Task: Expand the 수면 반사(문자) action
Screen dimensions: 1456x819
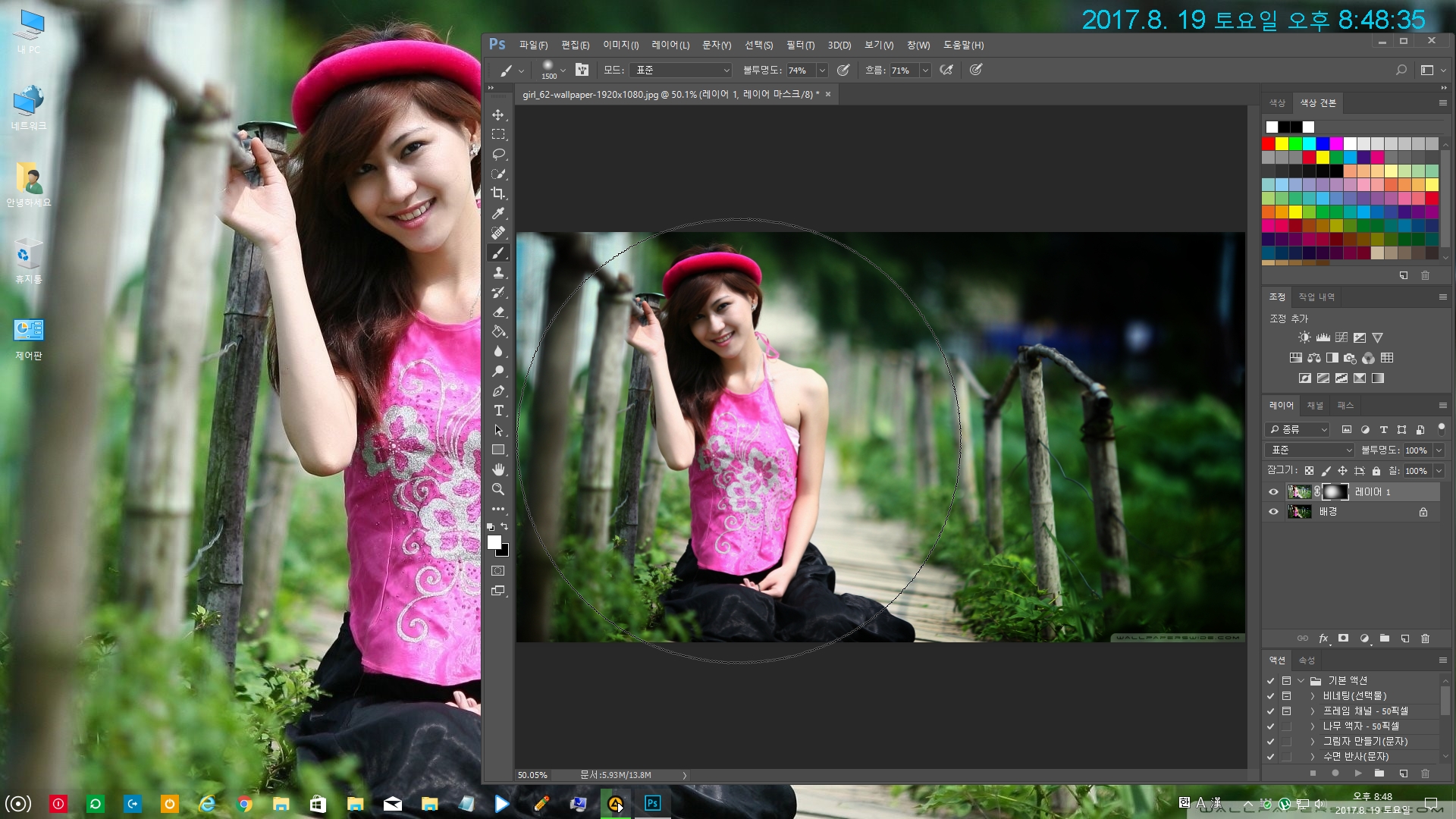Action: pyautogui.click(x=1313, y=757)
